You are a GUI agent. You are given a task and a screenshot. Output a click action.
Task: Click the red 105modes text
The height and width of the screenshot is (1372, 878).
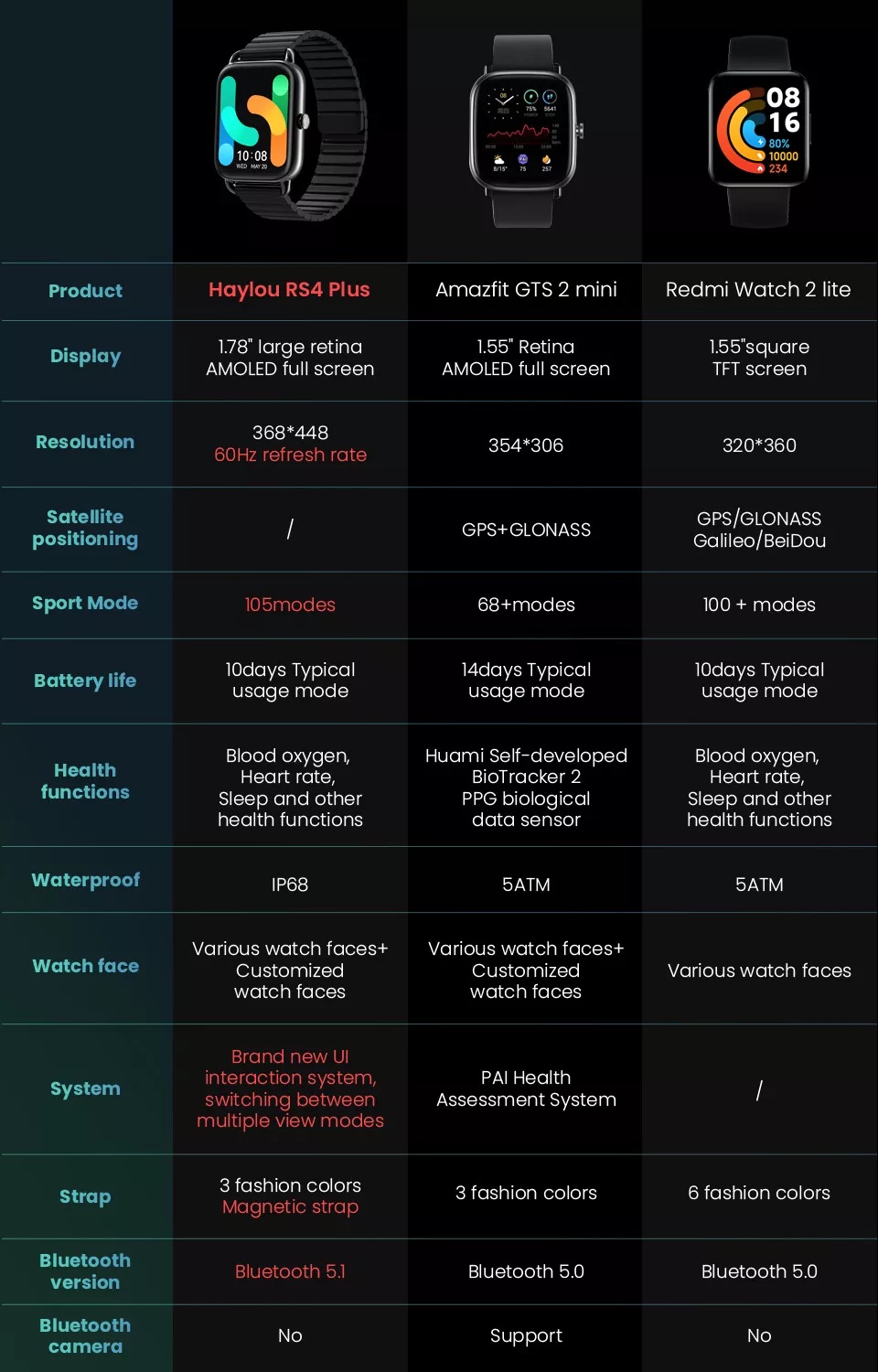290,605
